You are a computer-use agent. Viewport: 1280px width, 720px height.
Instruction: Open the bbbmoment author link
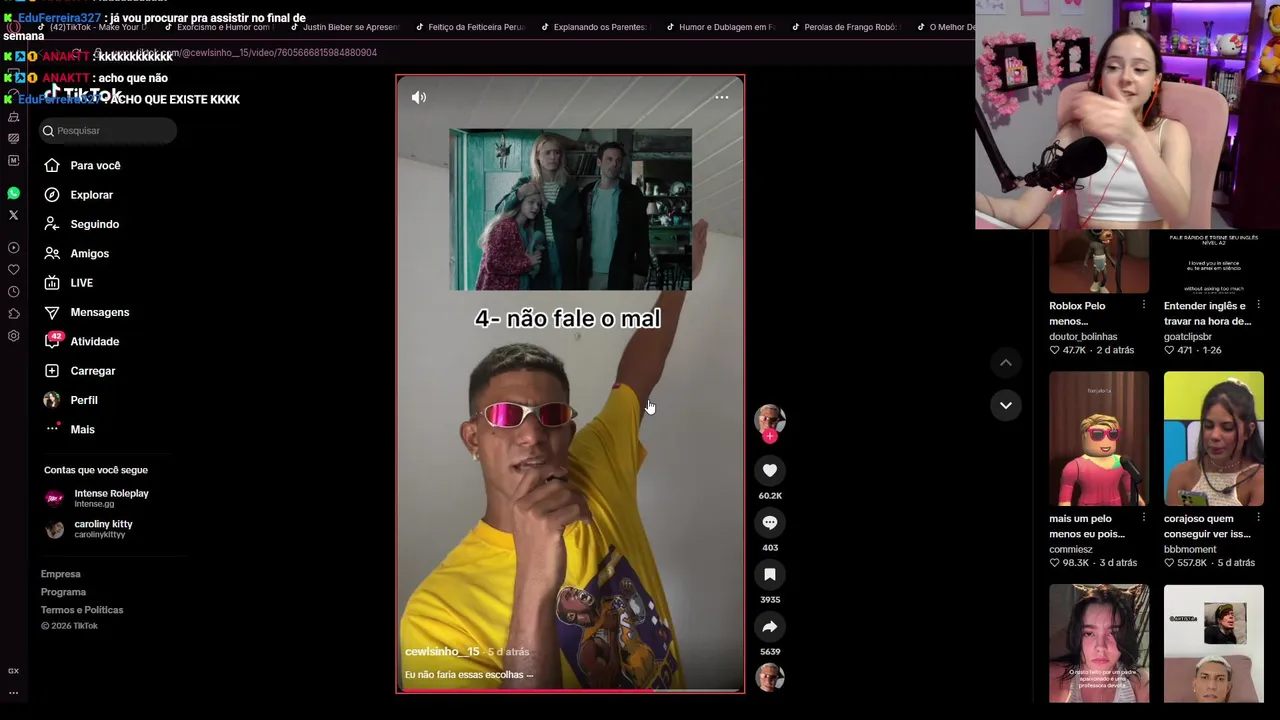pyautogui.click(x=1190, y=549)
